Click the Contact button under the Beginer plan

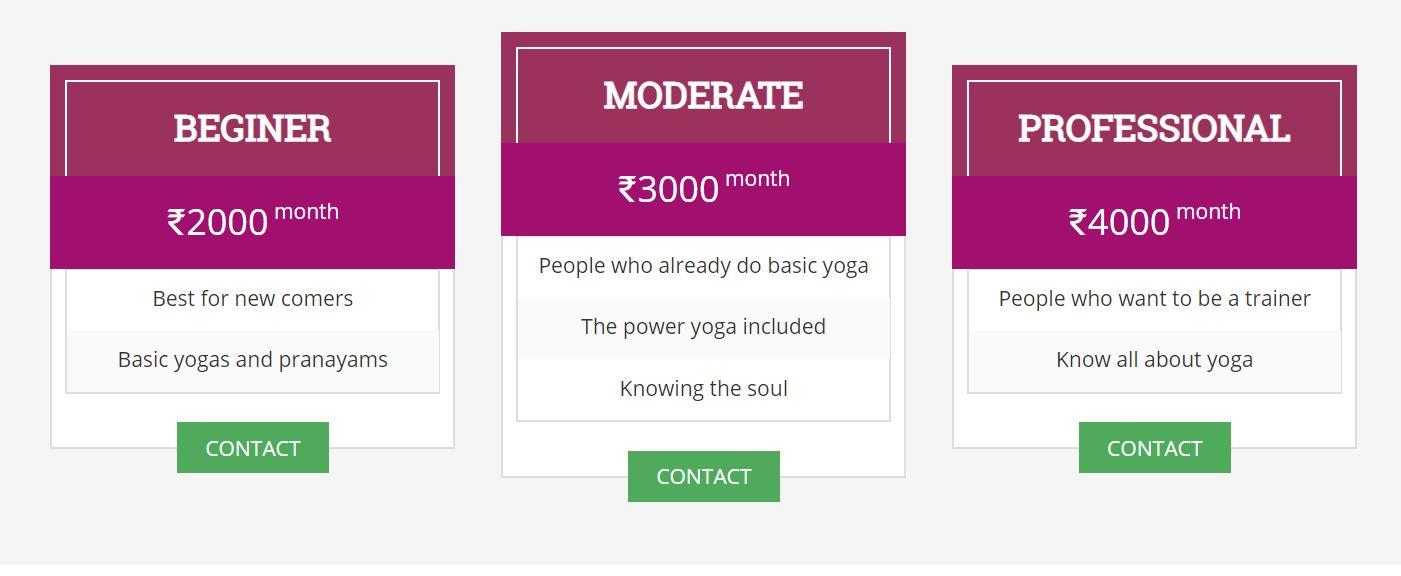coord(252,448)
